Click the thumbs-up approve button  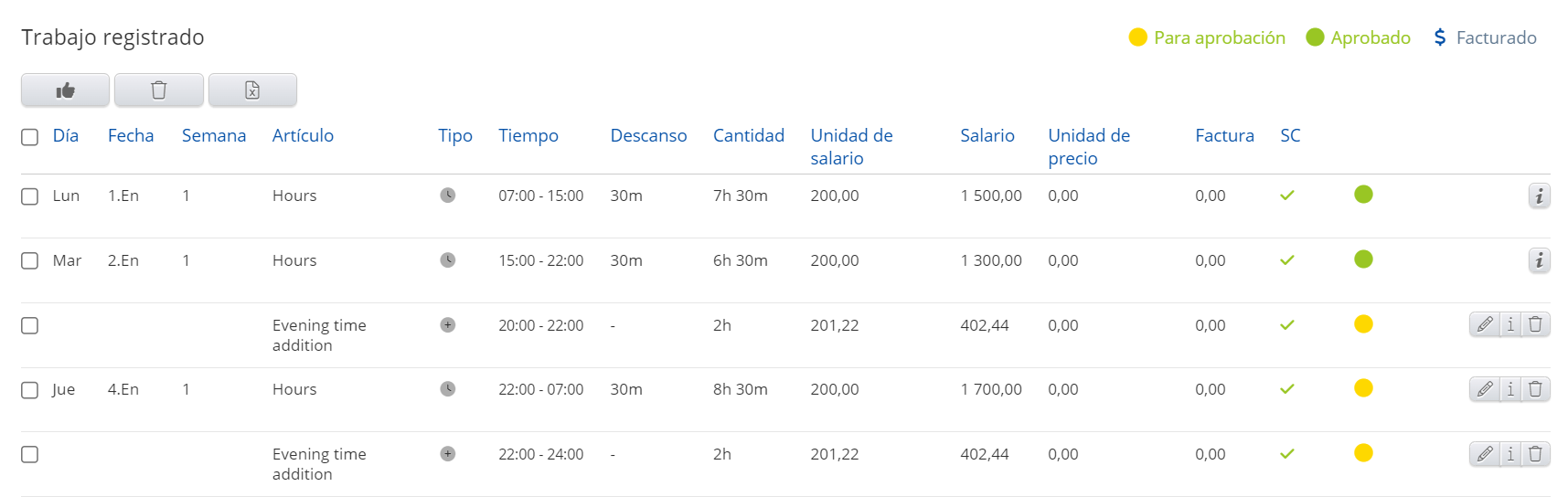point(65,90)
